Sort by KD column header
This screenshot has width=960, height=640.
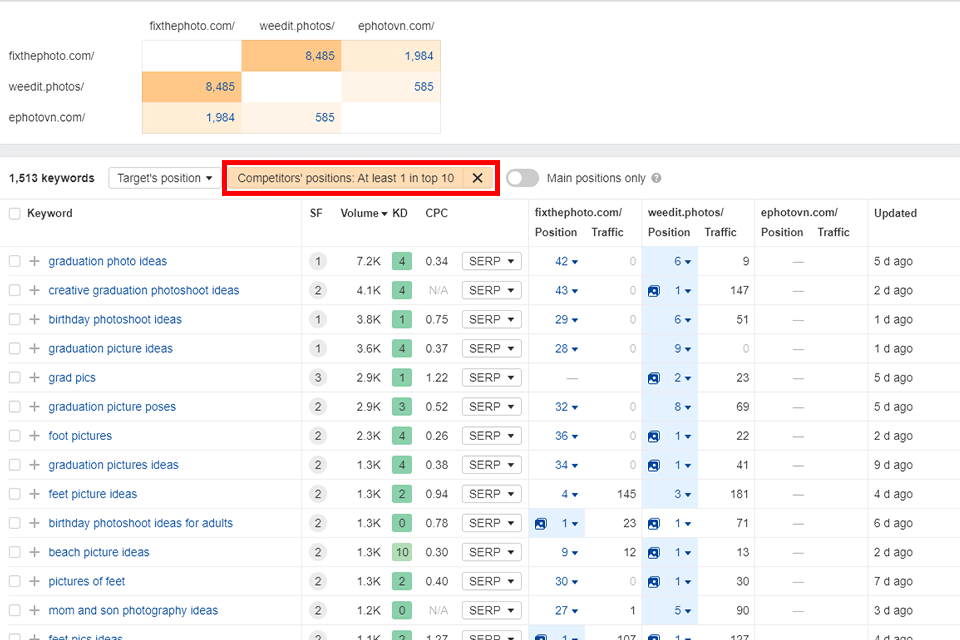[x=400, y=213]
